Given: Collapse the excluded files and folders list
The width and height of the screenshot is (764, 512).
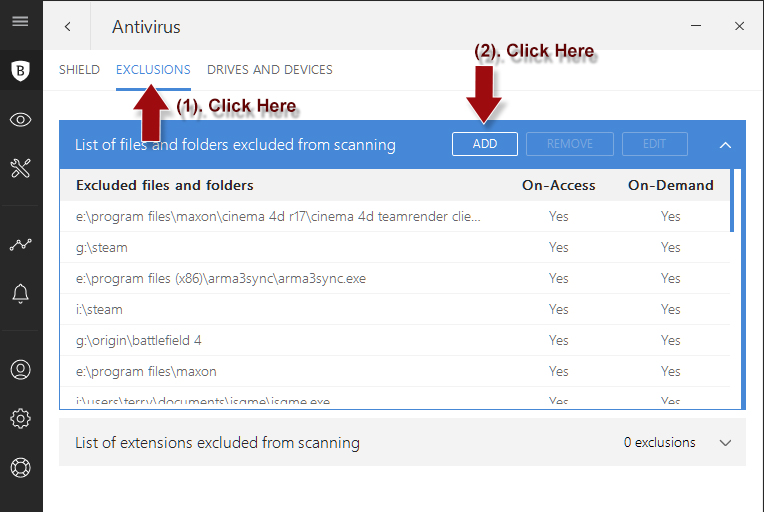Looking at the screenshot, I should [x=726, y=145].
